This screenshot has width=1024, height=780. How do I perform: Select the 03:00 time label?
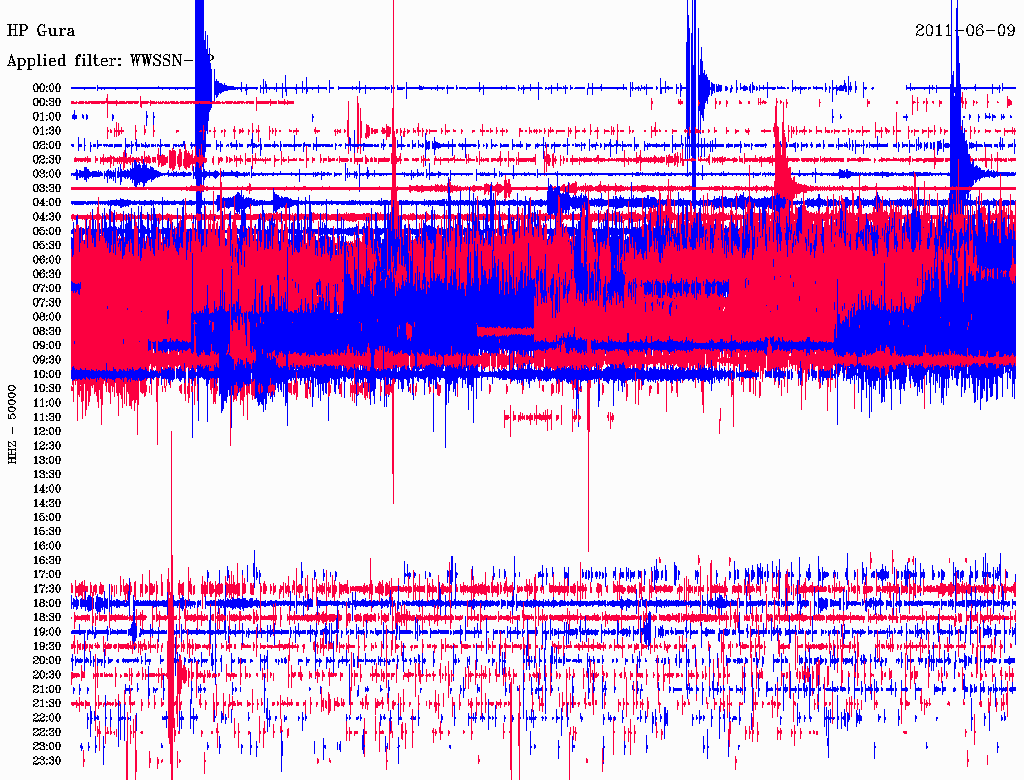tap(47, 174)
